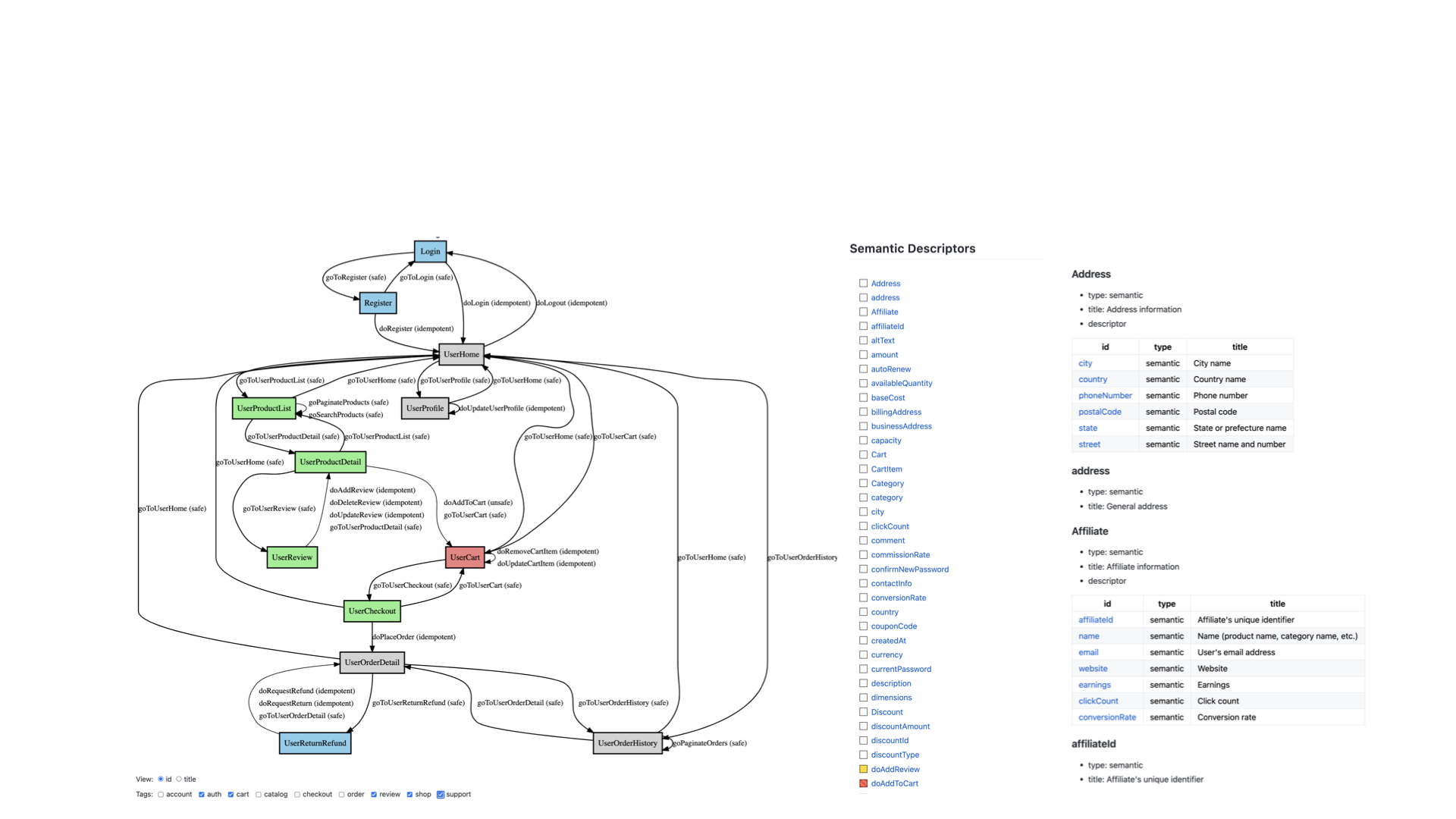This screenshot has width=1456, height=819.
Task: Click the Register node in diagram
Action: [378, 303]
